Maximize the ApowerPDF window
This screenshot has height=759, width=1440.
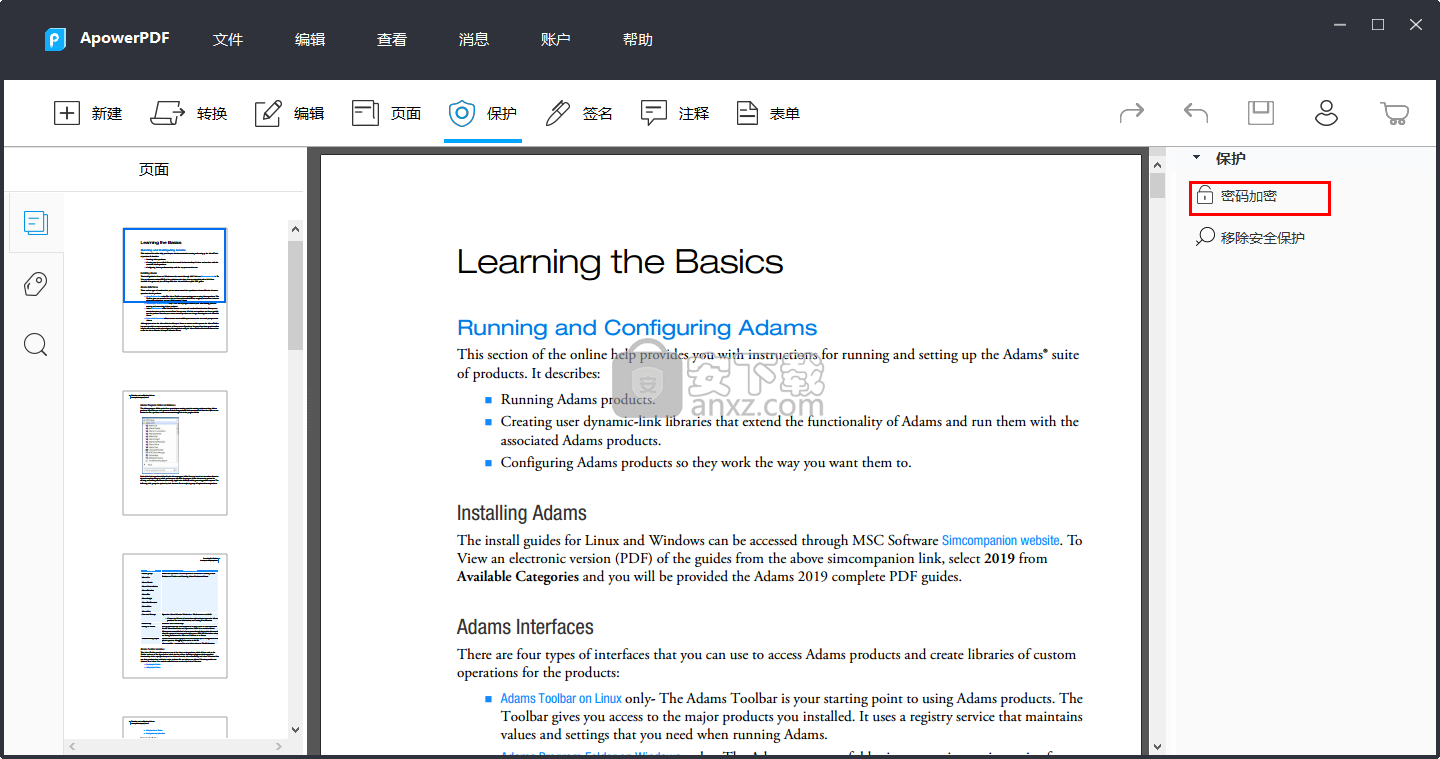pyautogui.click(x=1378, y=25)
